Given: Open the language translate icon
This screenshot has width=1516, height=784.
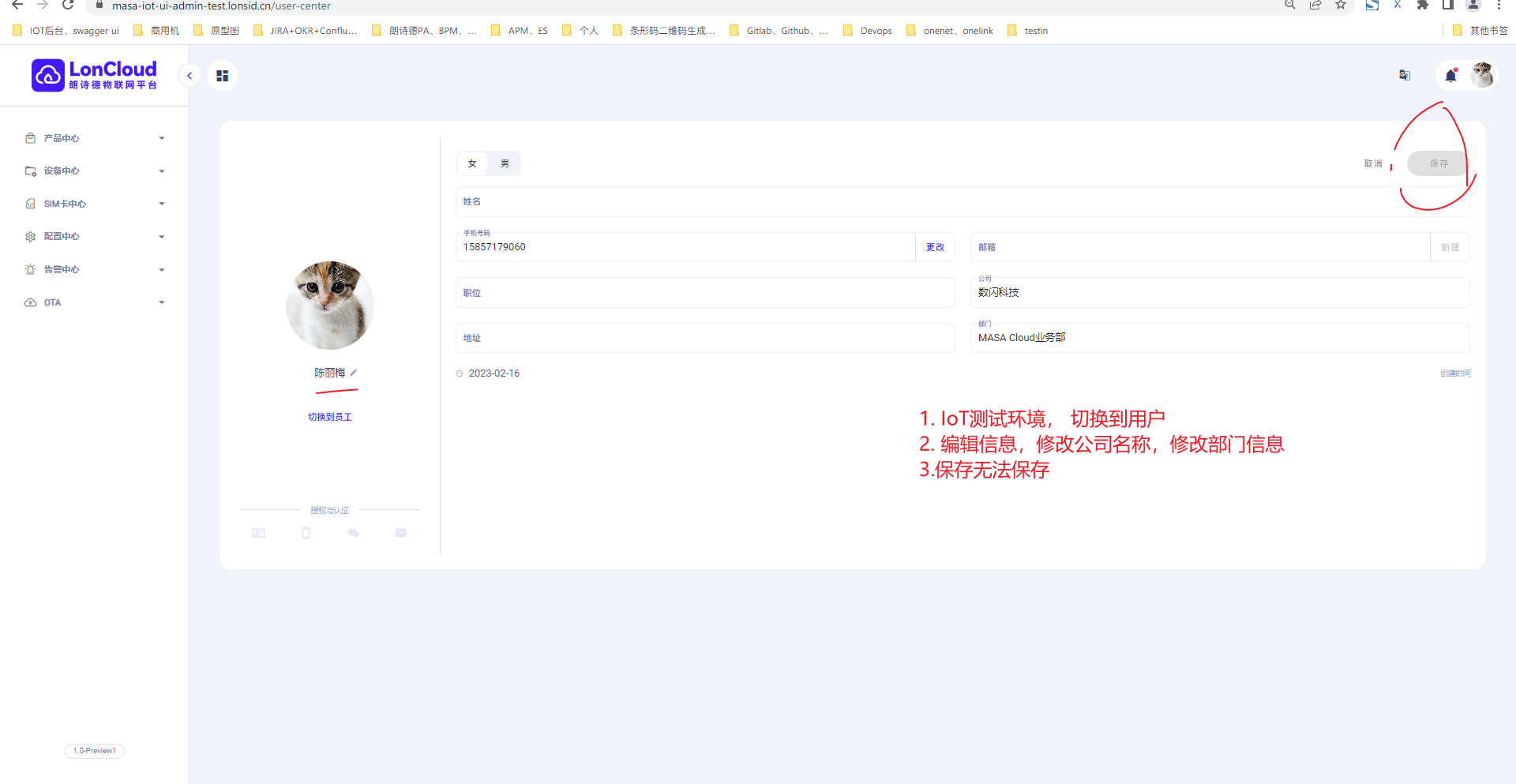Looking at the screenshot, I should pos(1405,75).
